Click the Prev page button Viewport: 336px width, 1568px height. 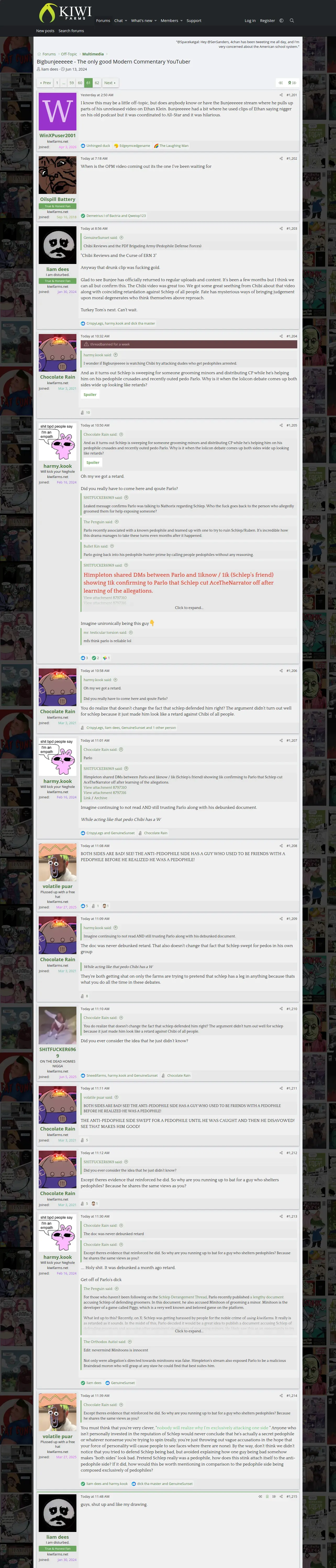(45, 83)
